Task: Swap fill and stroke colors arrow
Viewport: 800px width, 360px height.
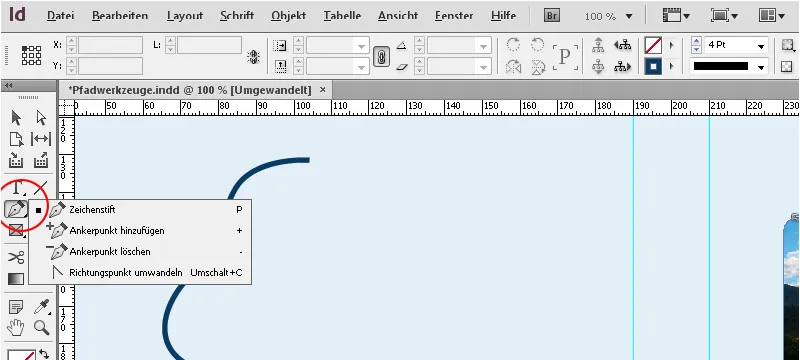Action: pos(44,353)
